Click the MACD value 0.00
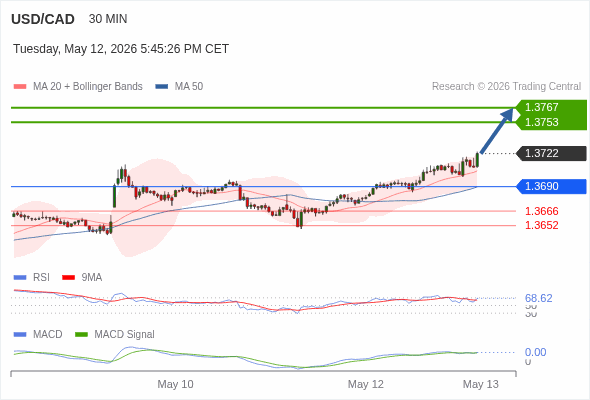590x400 pixels. (535, 352)
